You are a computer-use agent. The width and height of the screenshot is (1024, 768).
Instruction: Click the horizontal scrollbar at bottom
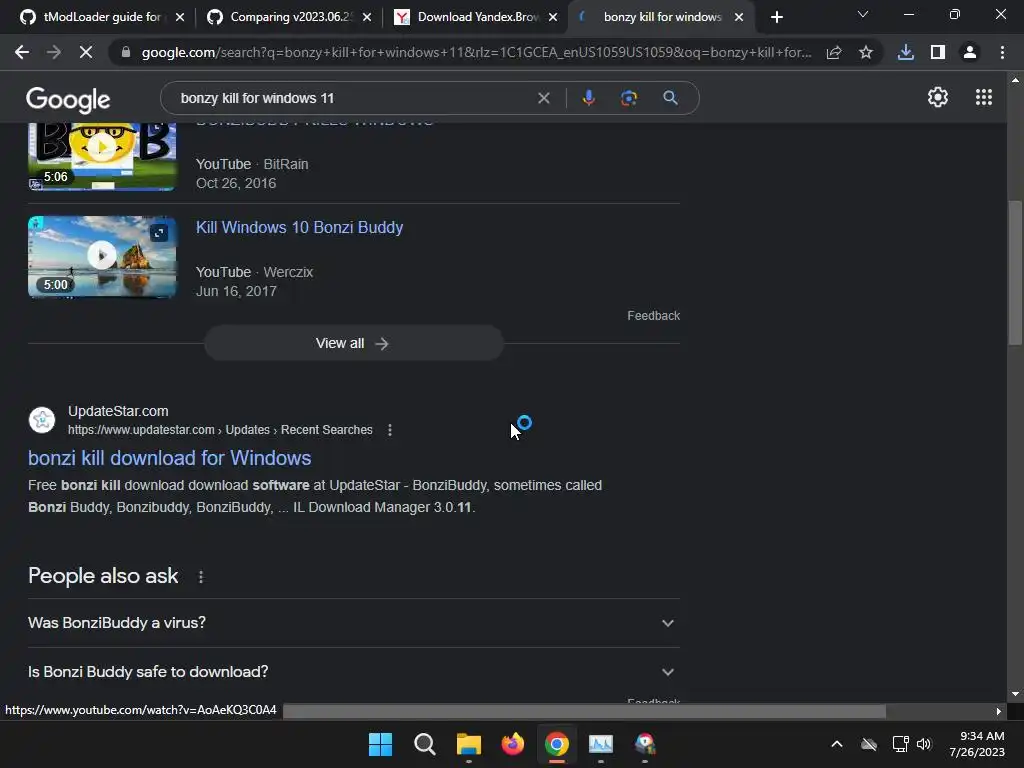[584, 711]
